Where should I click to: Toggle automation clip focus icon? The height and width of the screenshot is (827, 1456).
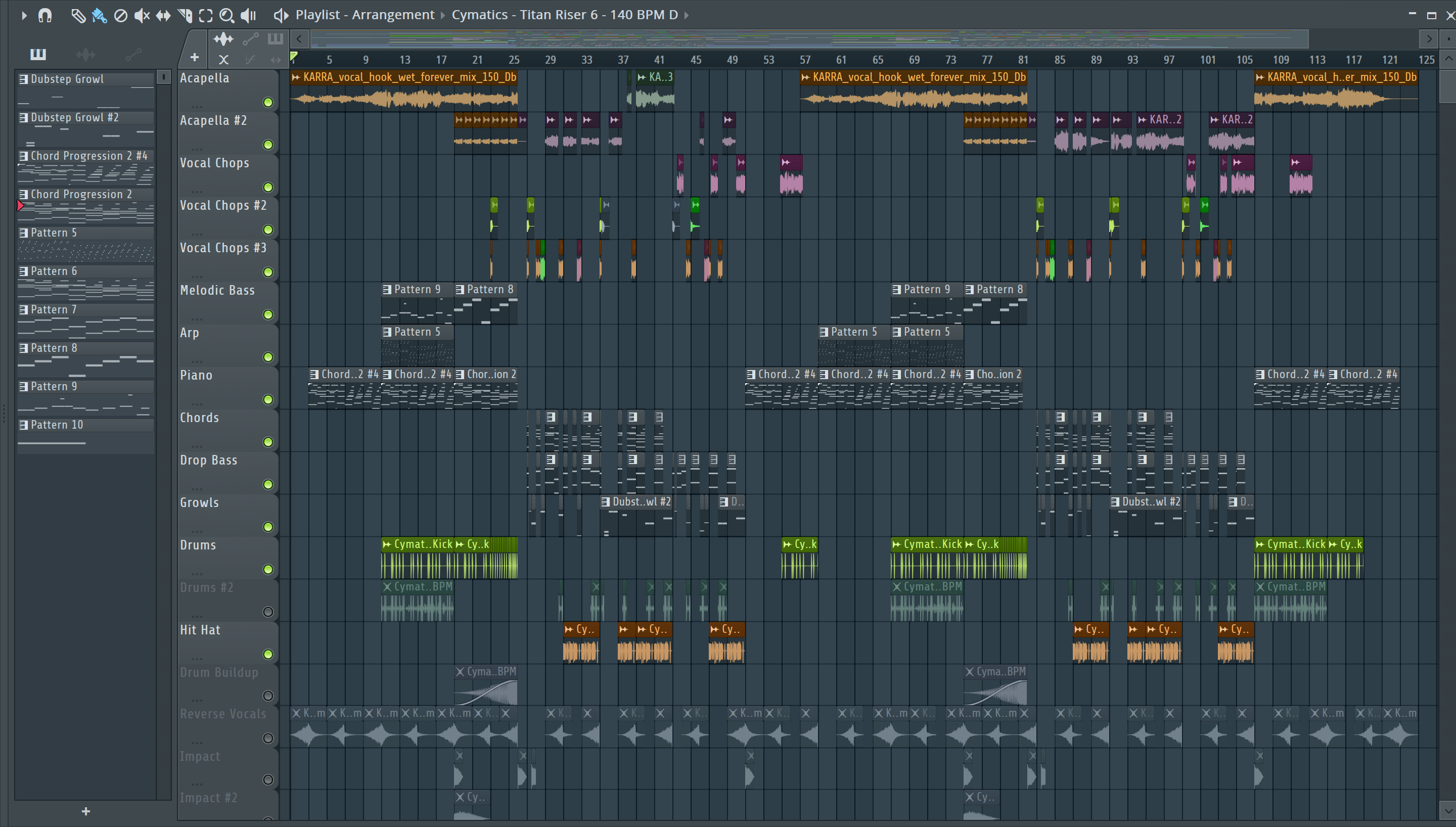(250, 39)
